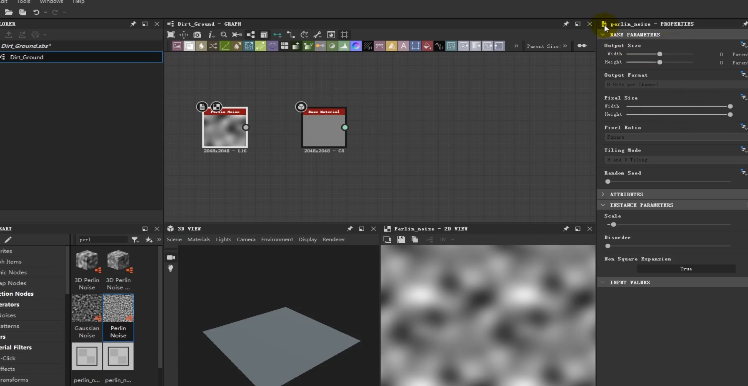
Task: Toggle Tiling Mode inheritance icon
Action: coord(743,149)
